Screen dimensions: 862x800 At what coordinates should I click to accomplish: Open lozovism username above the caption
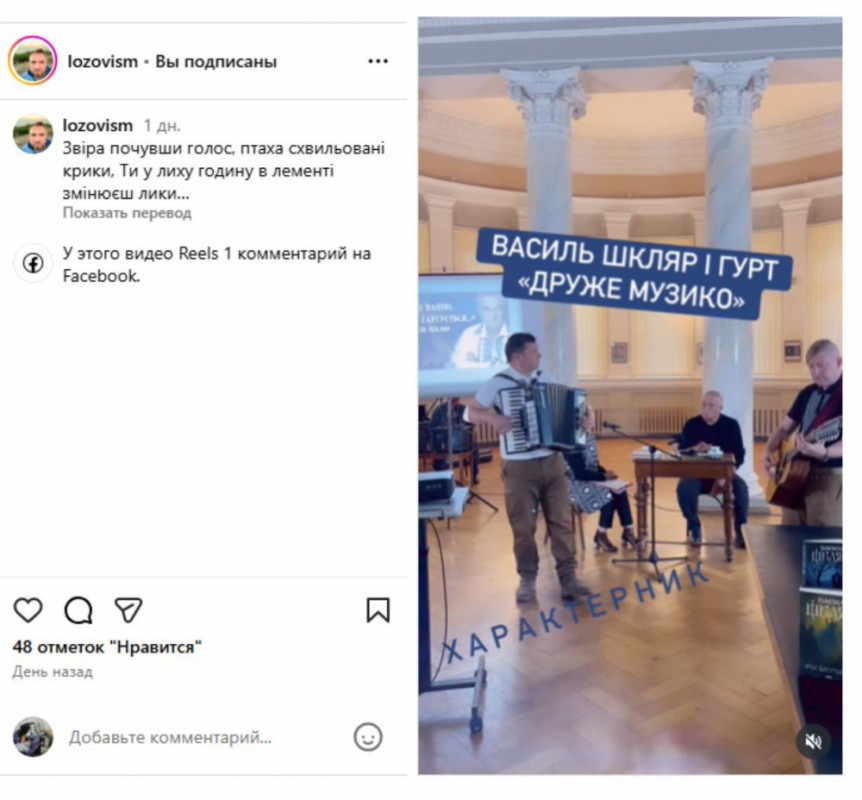tap(97, 126)
